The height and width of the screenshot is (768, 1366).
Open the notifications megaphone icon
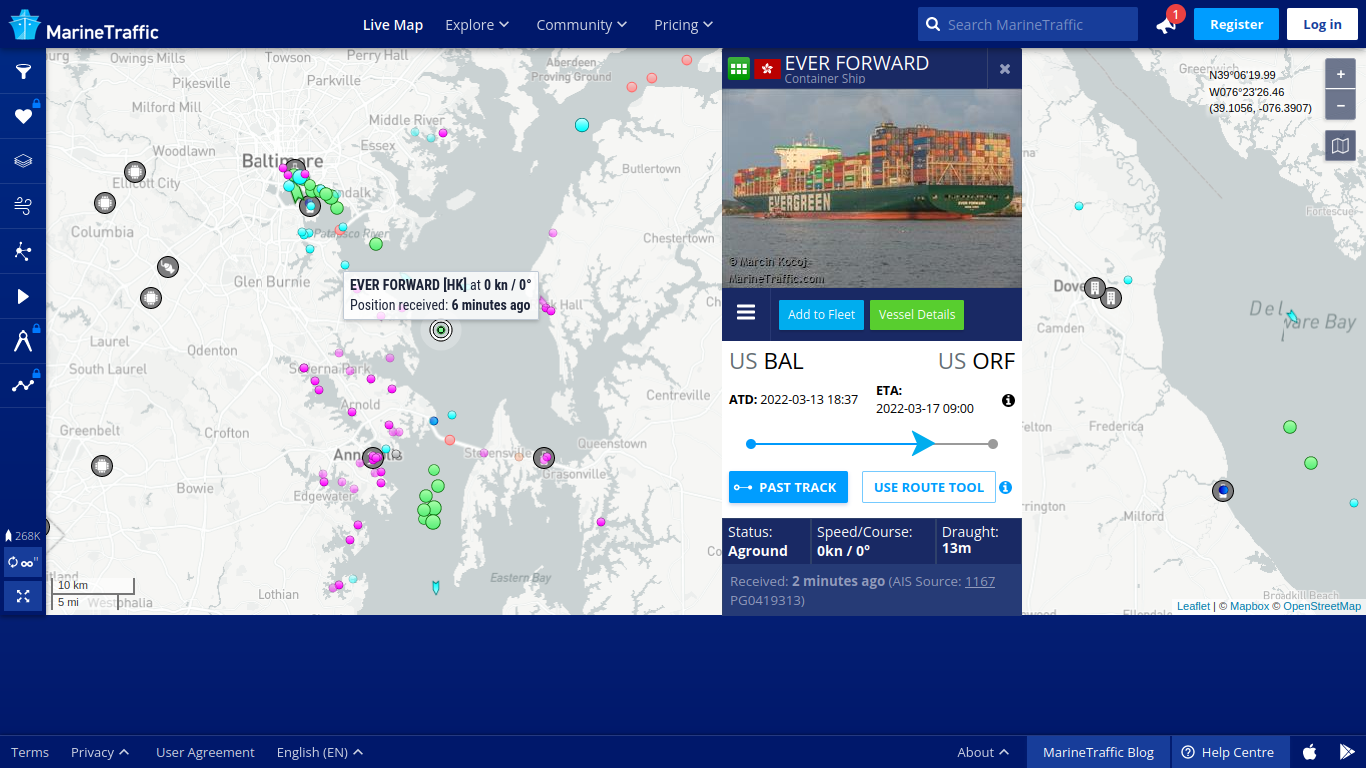(x=1167, y=24)
